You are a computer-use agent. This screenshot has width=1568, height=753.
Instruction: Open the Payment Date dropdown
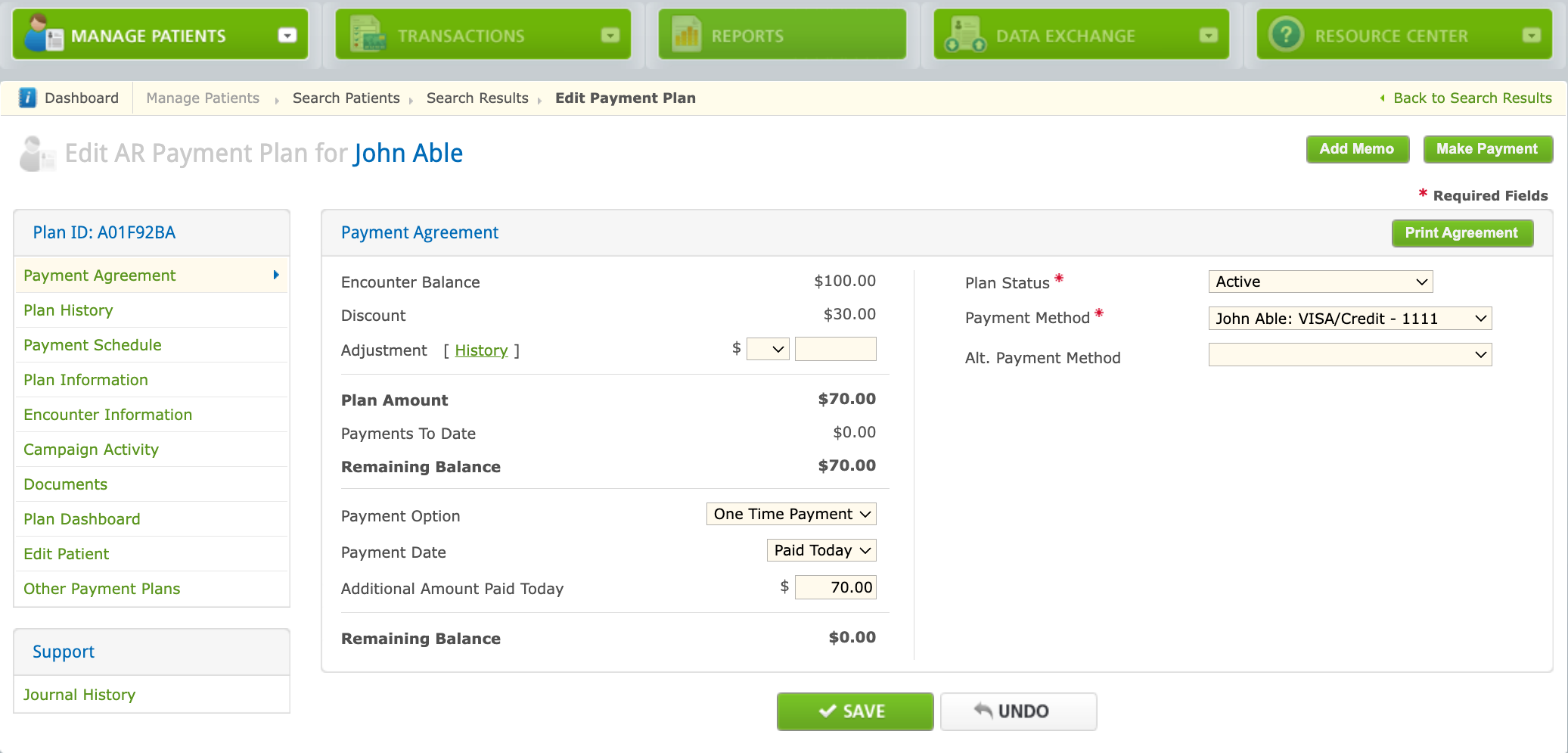click(x=821, y=550)
